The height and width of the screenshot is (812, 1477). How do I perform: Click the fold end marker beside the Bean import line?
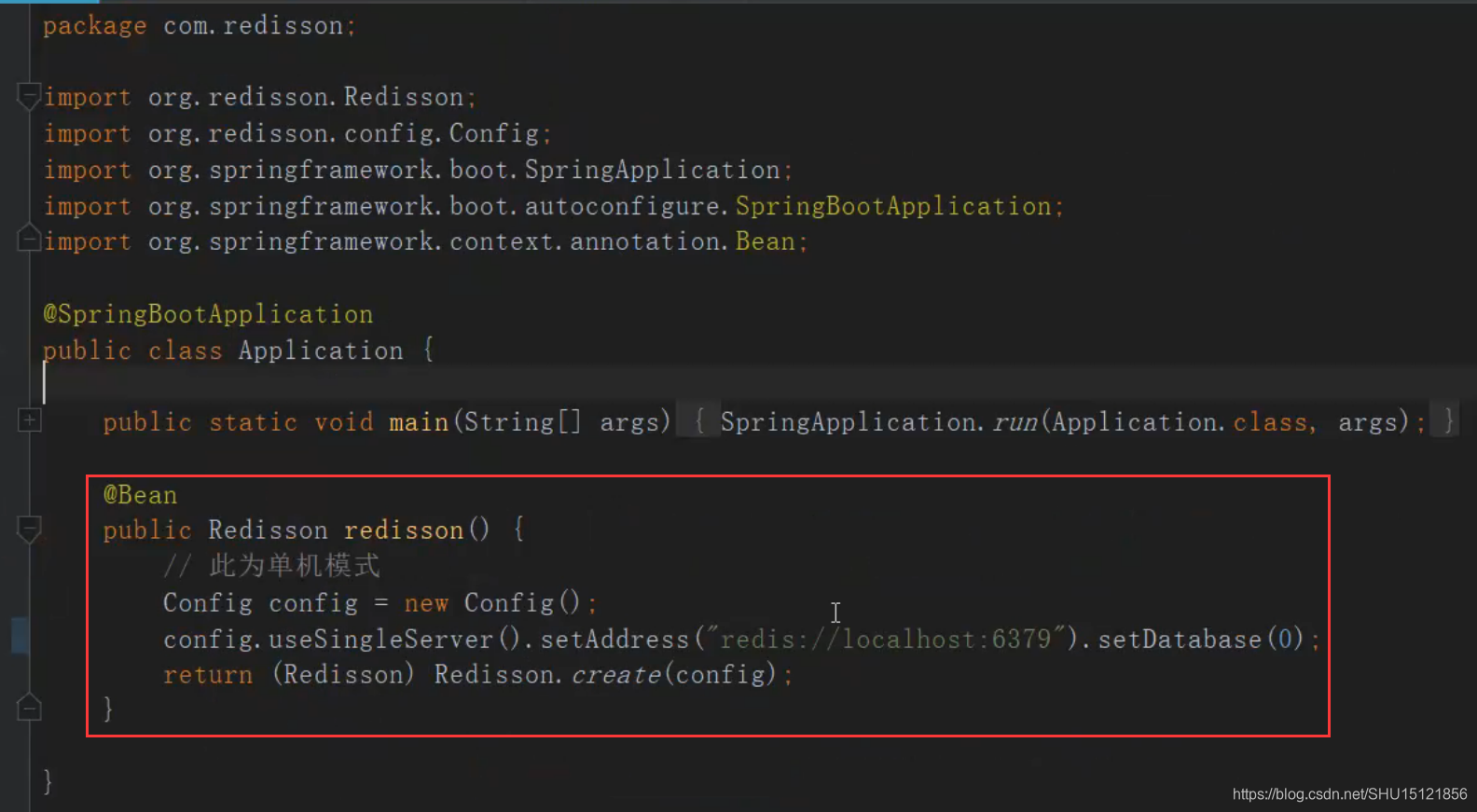[x=29, y=239]
